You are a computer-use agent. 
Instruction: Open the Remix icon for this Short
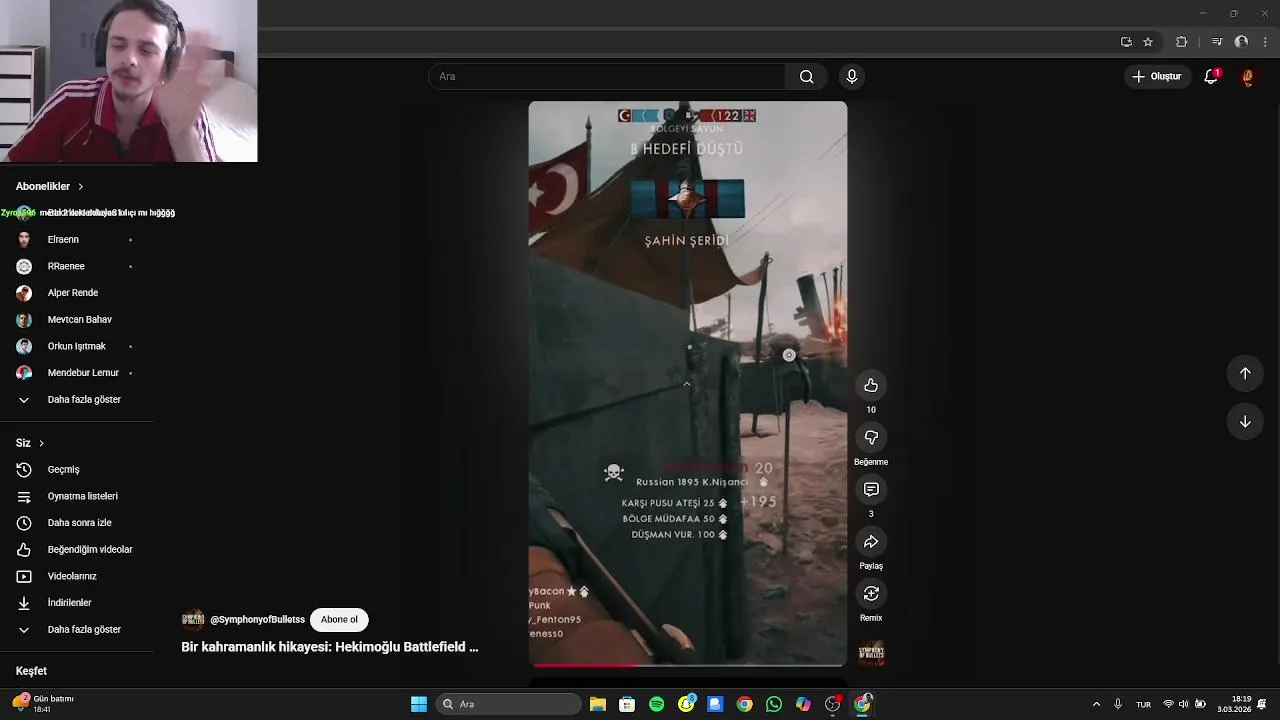[871, 594]
